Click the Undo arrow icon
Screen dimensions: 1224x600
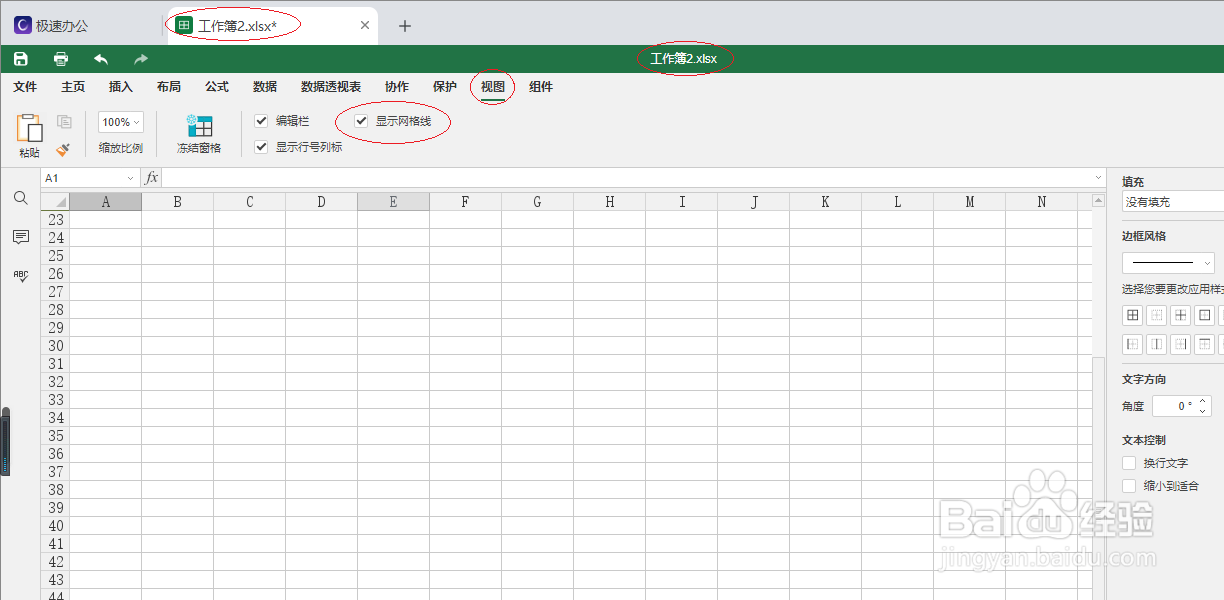tap(101, 59)
